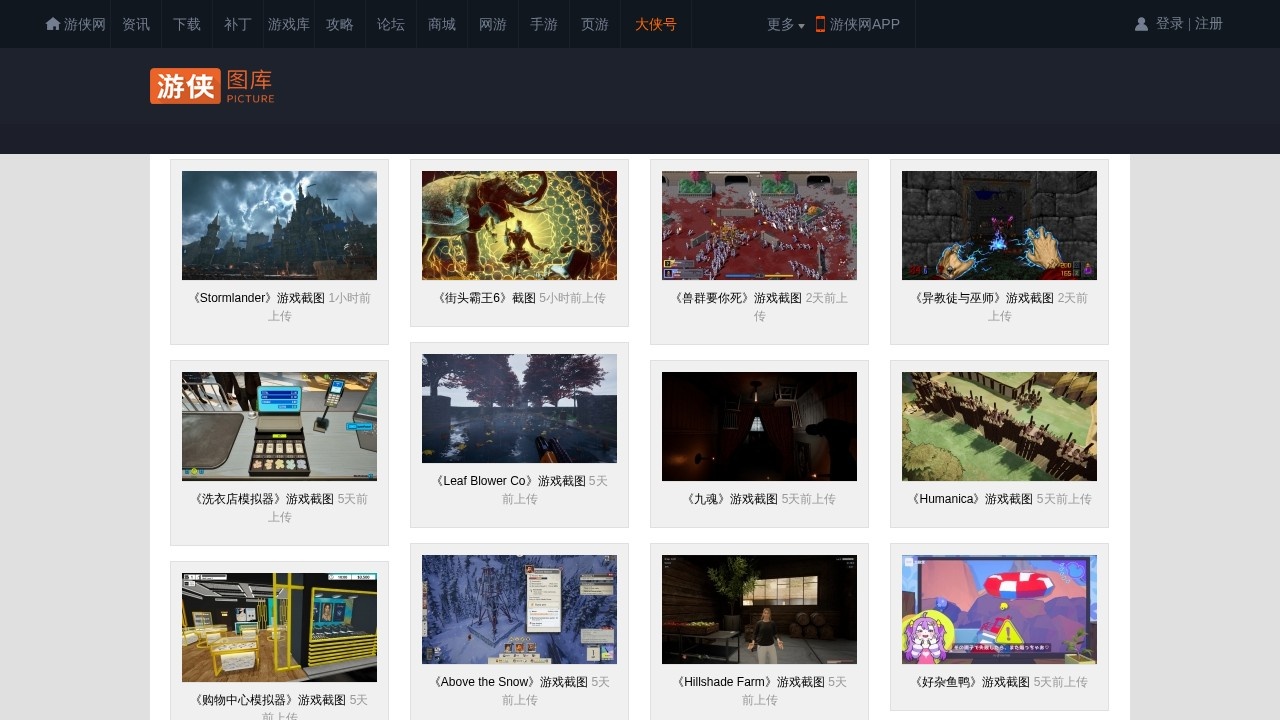Image resolution: width=1280 pixels, height=720 pixels.
Task: Open the 异教徒与巫师 screenshot thumbnail
Action: coord(999,225)
